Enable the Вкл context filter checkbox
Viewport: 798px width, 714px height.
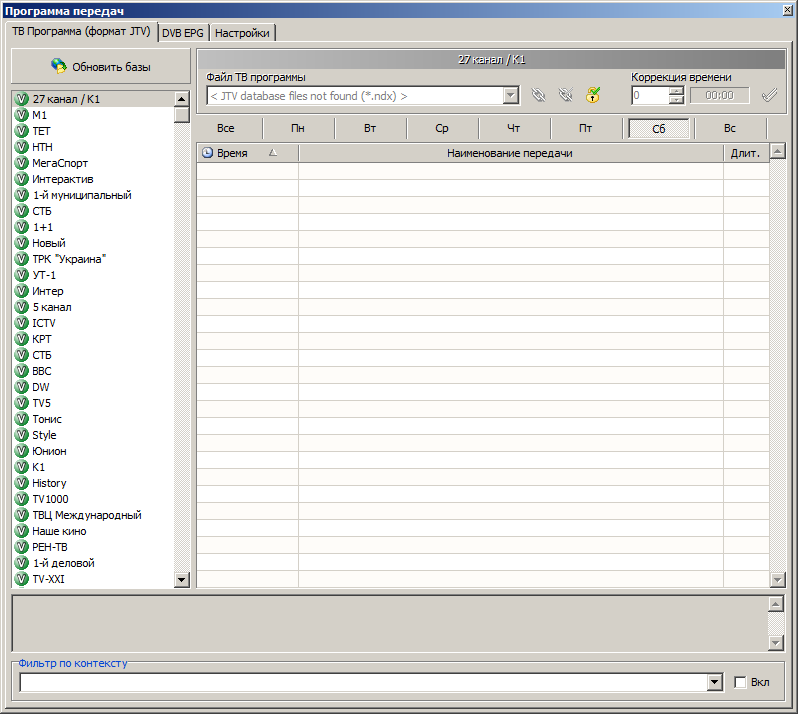[x=741, y=682]
